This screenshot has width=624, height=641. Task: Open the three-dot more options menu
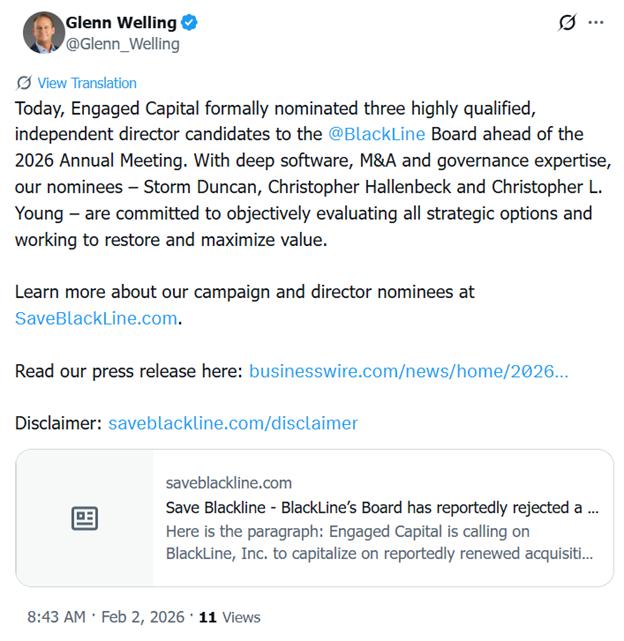tap(596, 23)
